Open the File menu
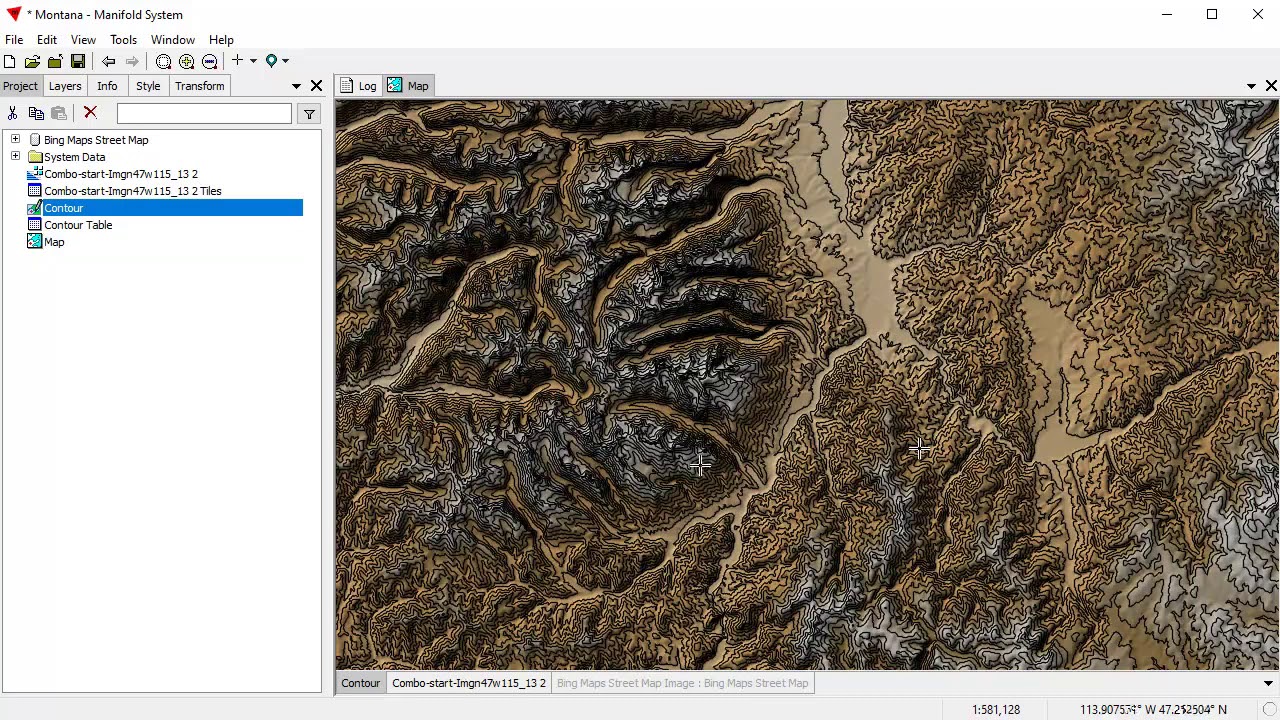The width and height of the screenshot is (1280, 720). (x=14, y=40)
